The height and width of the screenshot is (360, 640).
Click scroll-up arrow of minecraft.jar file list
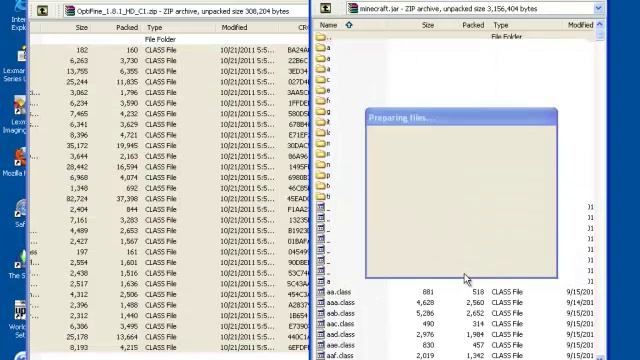[599, 24]
